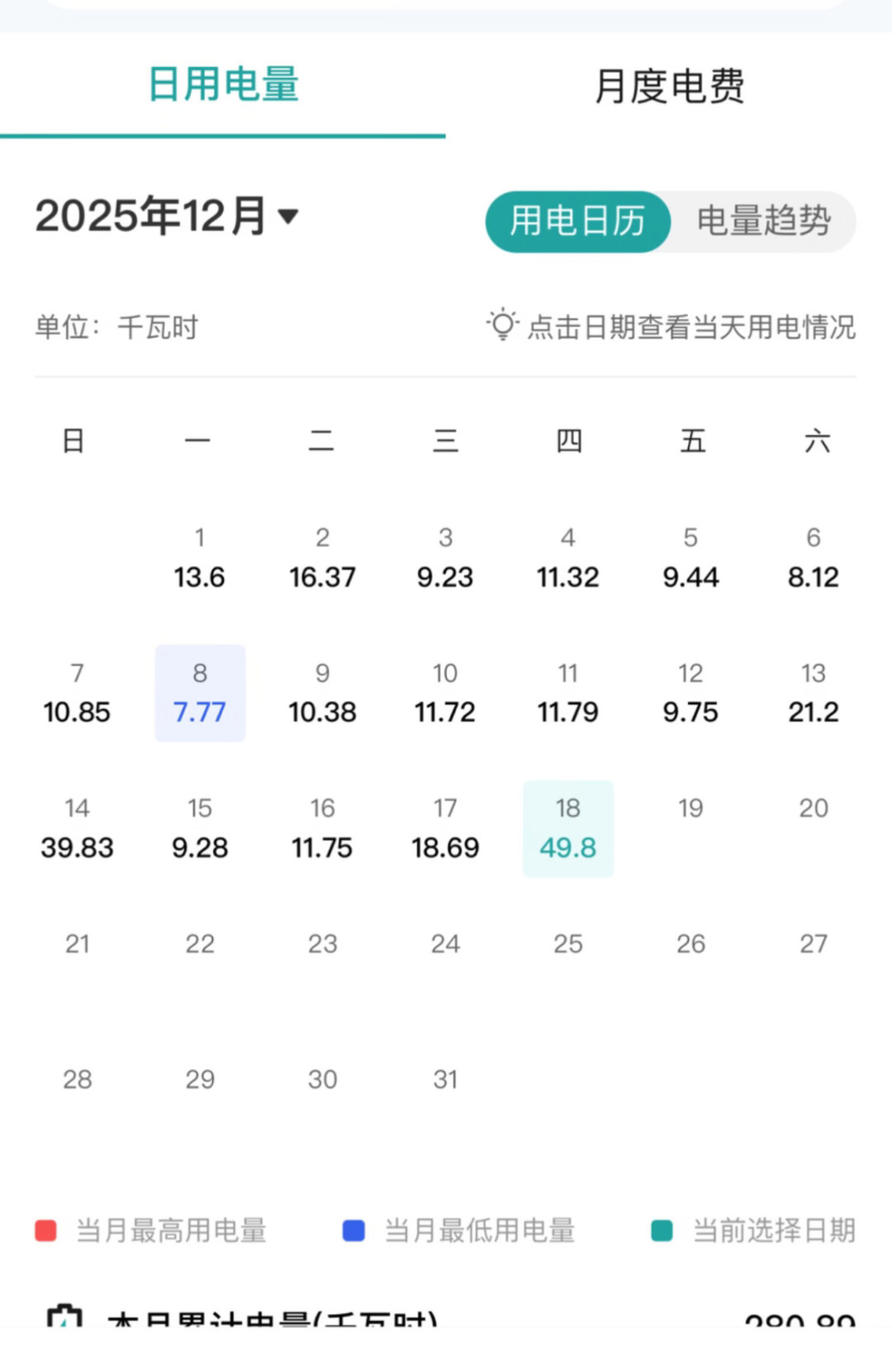Select December 15 showing 9.28

(200, 829)
